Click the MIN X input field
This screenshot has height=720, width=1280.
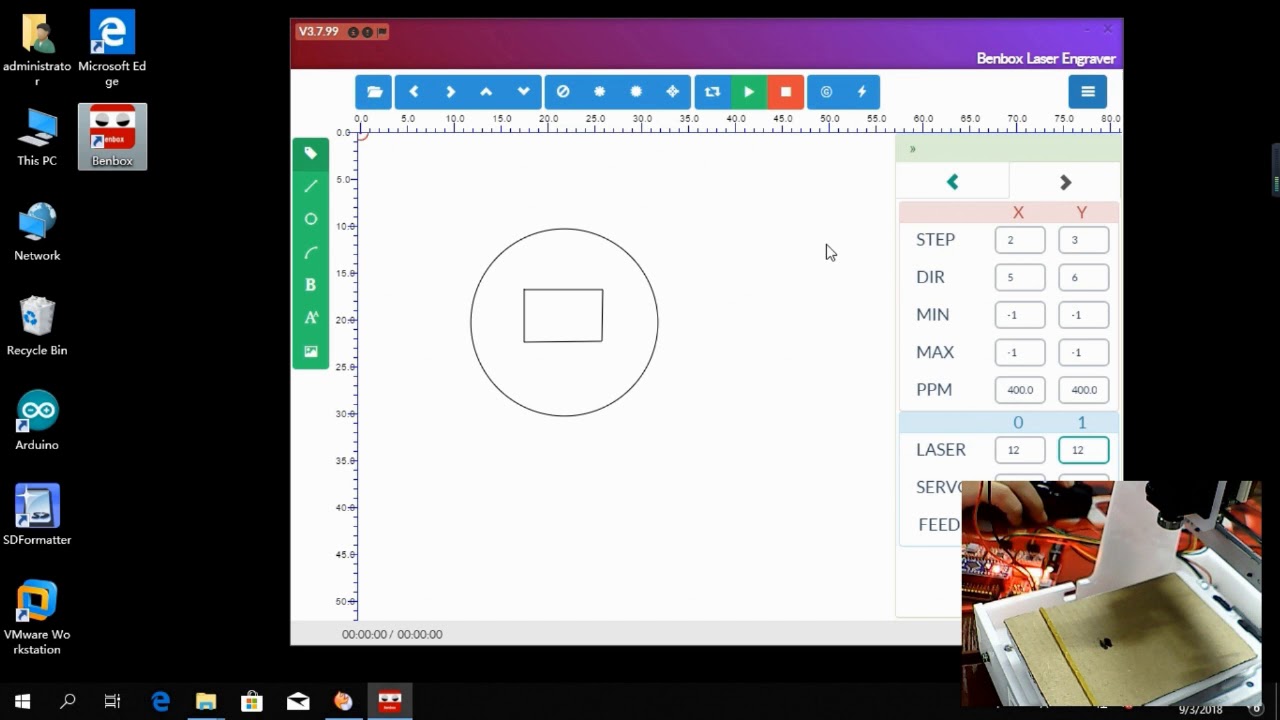point(1020,315)
